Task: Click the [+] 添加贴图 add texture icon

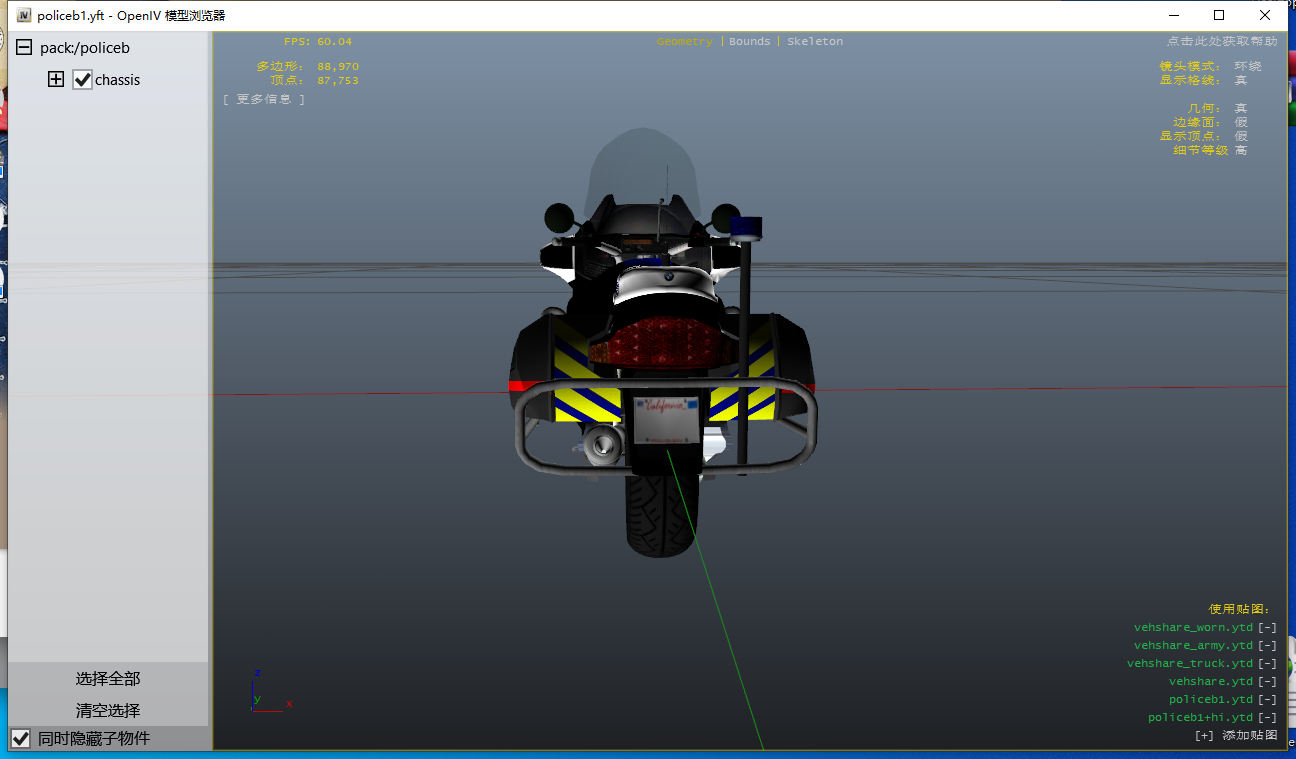Action: click(1204, 736)
